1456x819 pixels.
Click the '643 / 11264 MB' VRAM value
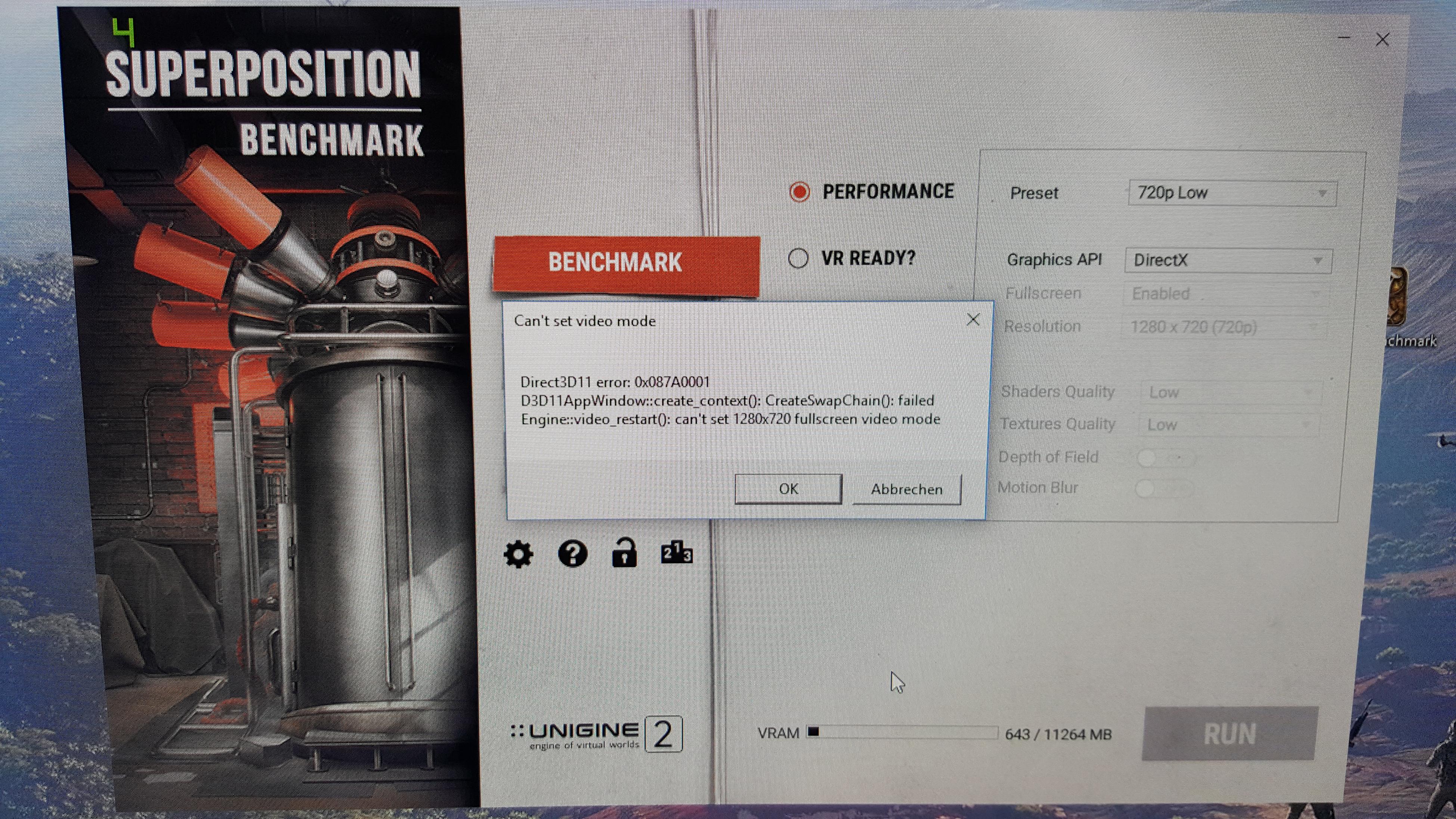click(x=1058, y=735)
